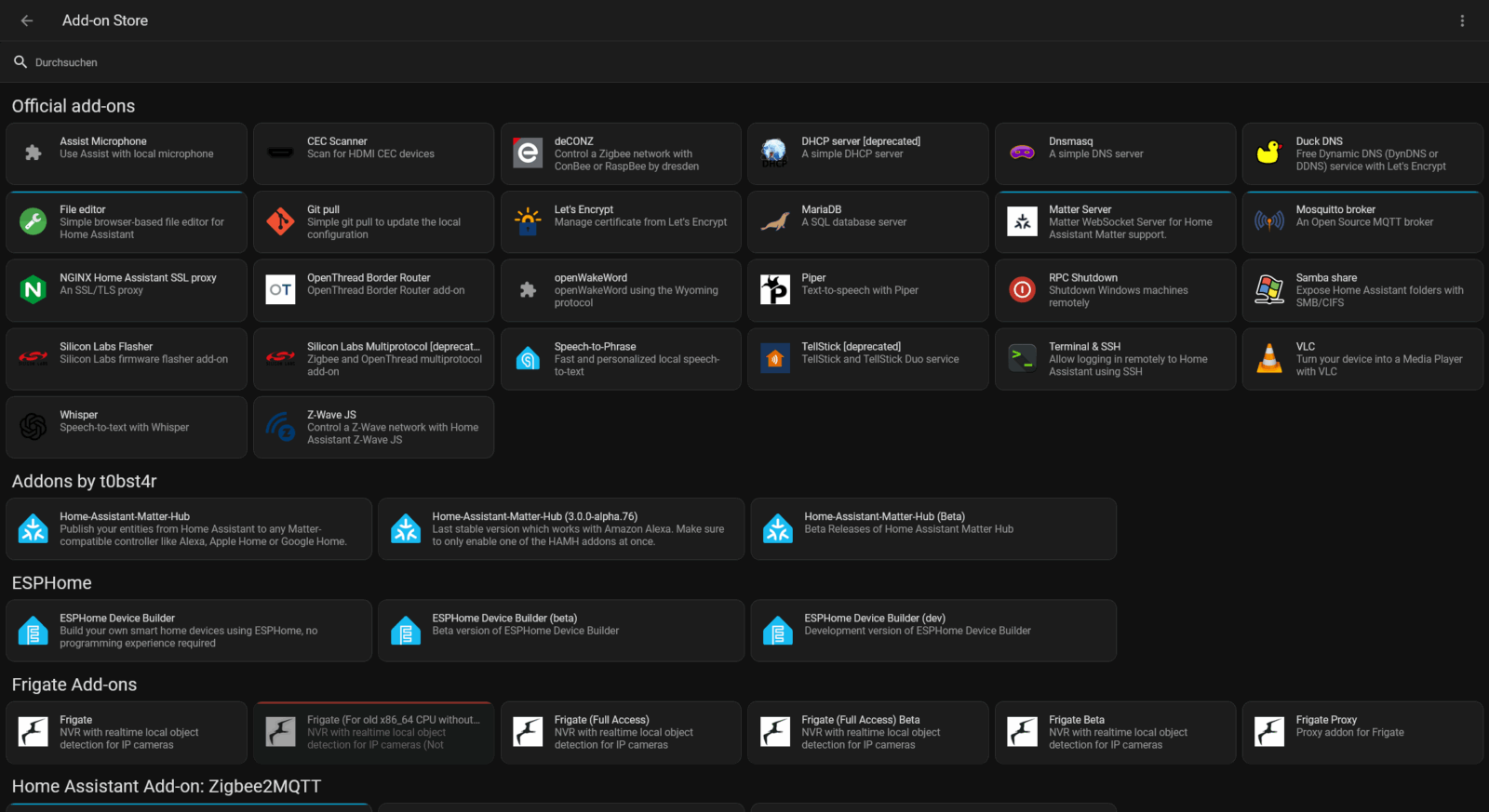Open the Mosquitto broker add-on card
1489x812 pixels.
point(1362,222)
